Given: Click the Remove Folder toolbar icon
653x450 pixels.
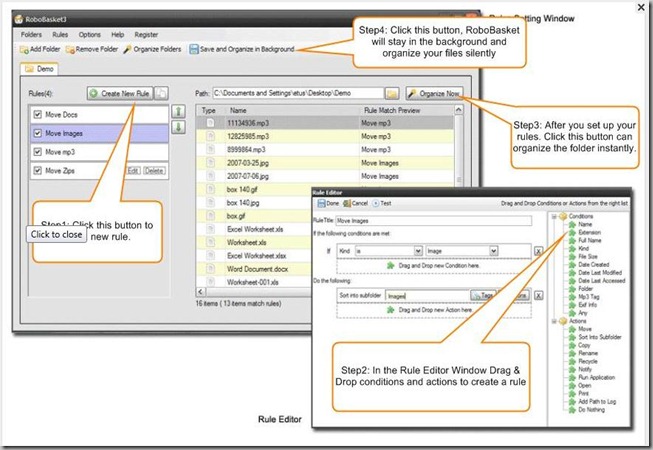Looking at the screenshot, I should point(70,50).
